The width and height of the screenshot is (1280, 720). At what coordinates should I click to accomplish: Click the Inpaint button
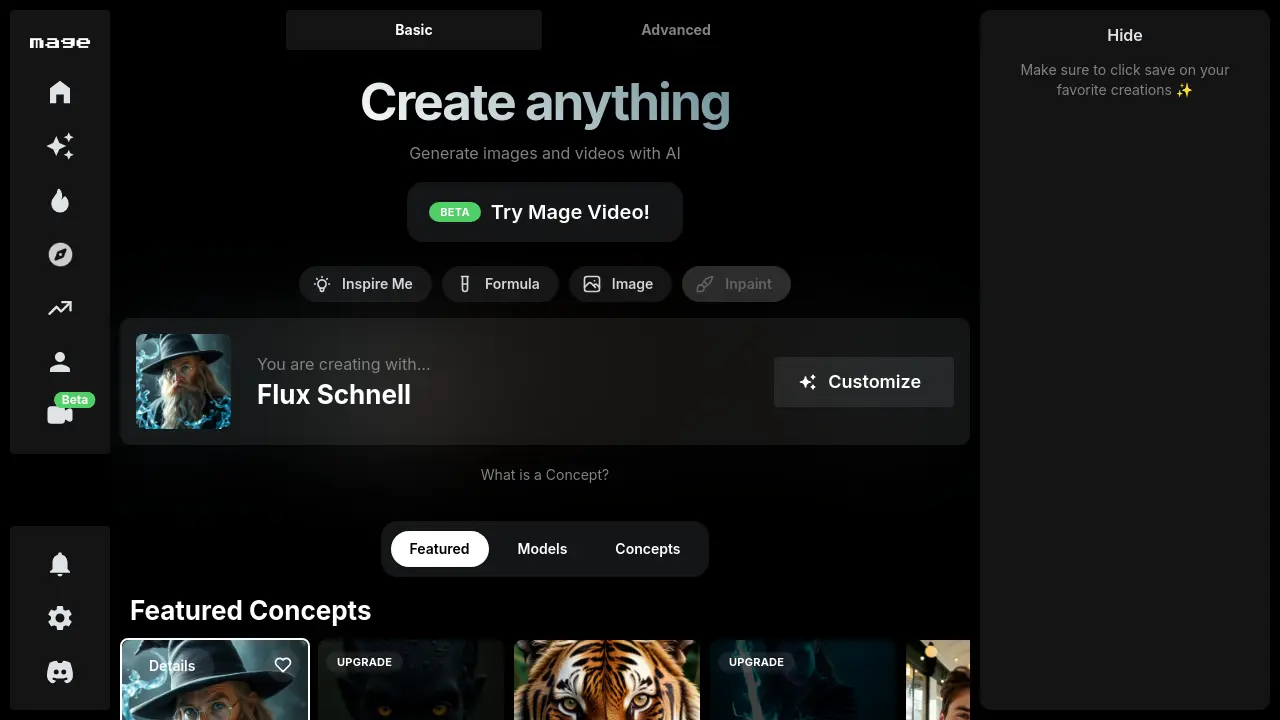(x=736, y=284)
